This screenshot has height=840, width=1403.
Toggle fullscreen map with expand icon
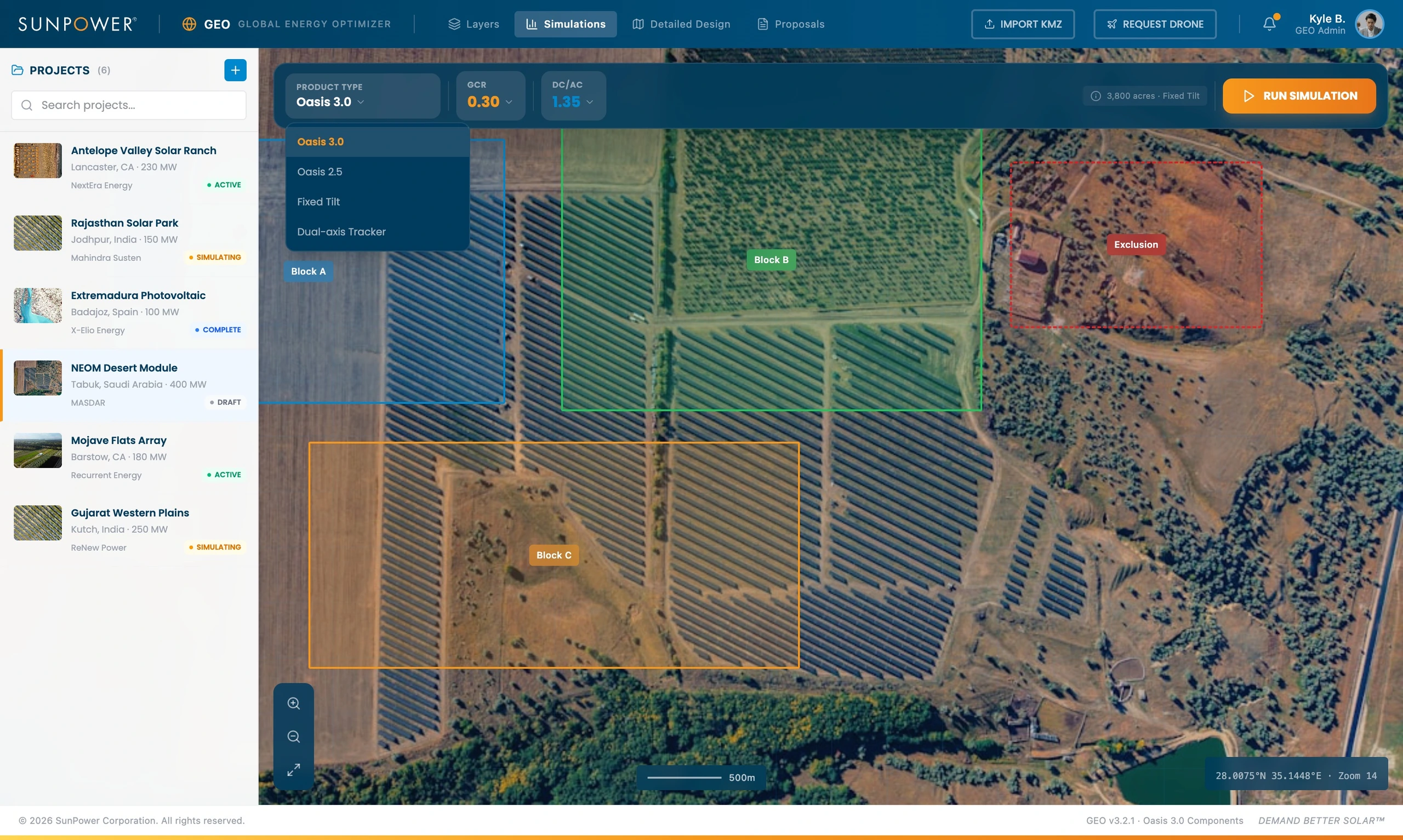pyautogui.click(x=293, y=770)
